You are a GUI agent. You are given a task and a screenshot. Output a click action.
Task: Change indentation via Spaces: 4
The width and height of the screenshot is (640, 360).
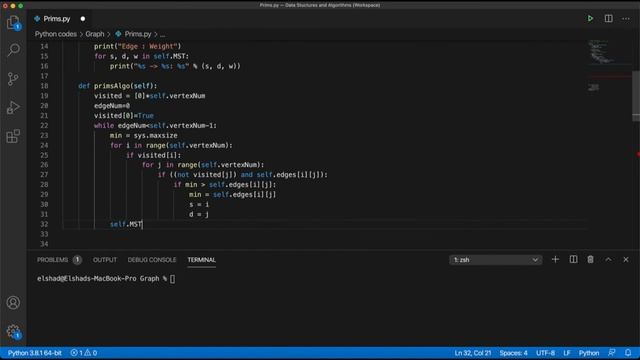tap(513, 353)
